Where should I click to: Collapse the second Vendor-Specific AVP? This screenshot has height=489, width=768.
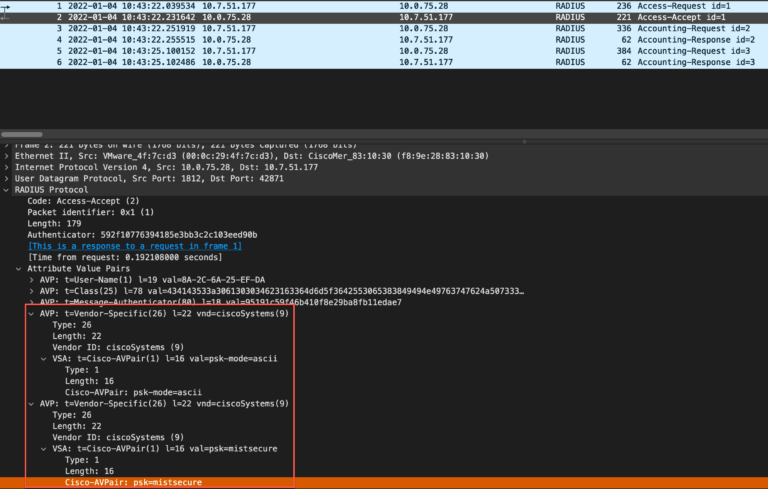(31, 404)
